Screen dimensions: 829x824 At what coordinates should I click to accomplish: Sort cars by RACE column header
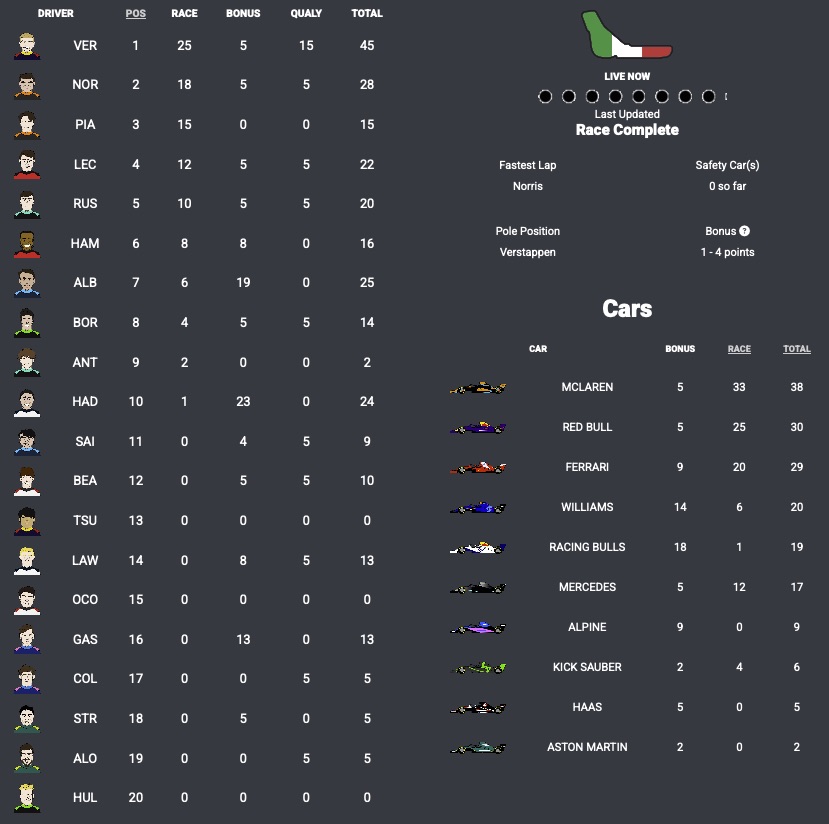pyautogui.click(x=739, y=349)
